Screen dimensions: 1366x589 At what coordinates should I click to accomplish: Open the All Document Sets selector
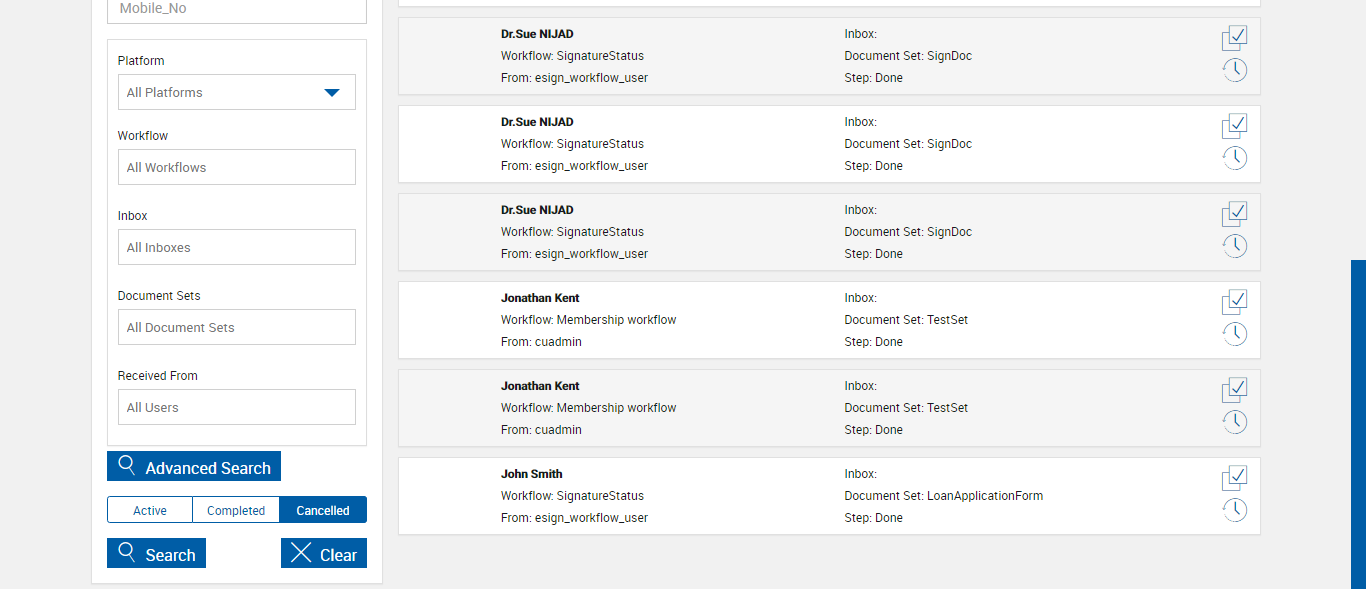[x=237, y=327]
